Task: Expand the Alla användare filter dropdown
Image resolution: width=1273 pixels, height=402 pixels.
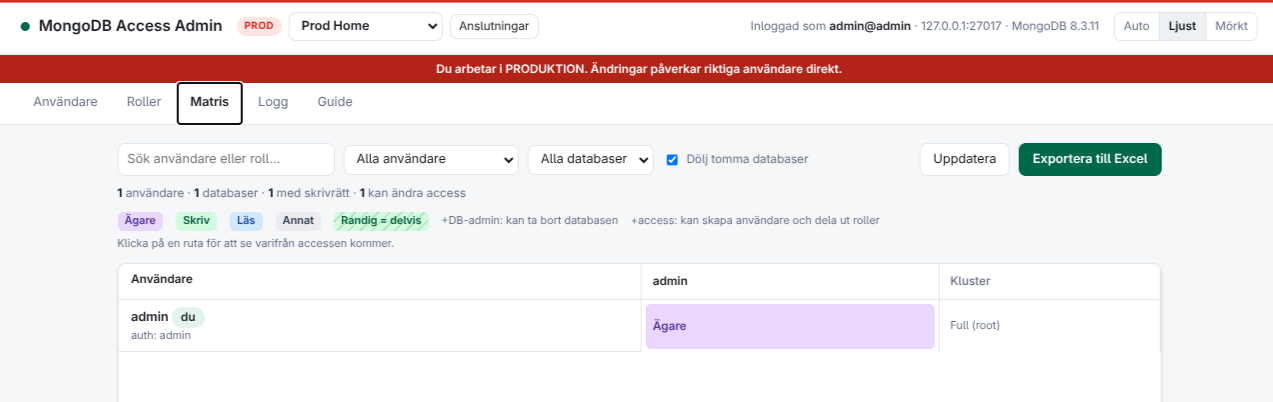Action: point(431,159)
